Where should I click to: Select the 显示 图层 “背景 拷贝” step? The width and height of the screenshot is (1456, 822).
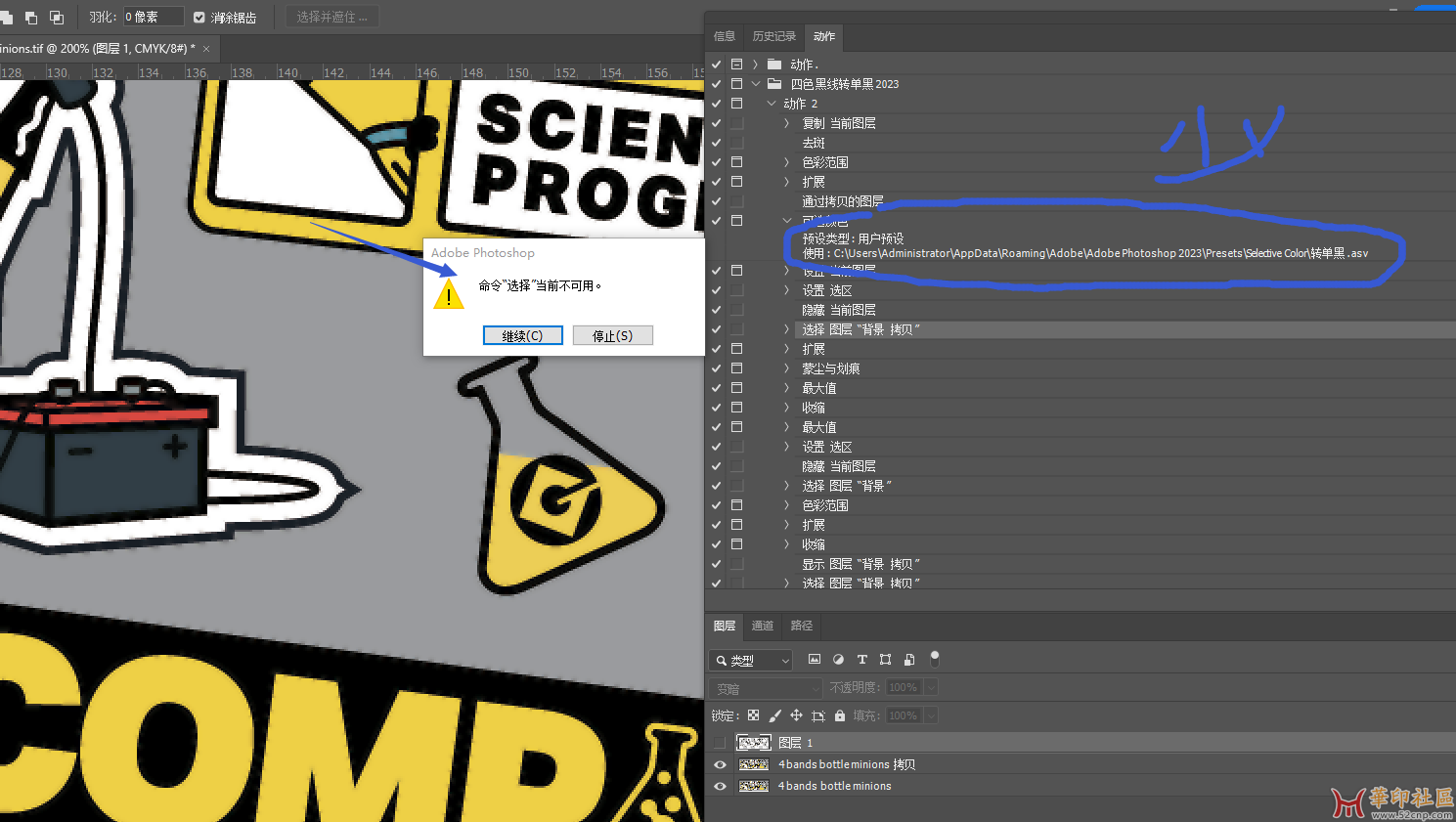[x=861, y=564]
